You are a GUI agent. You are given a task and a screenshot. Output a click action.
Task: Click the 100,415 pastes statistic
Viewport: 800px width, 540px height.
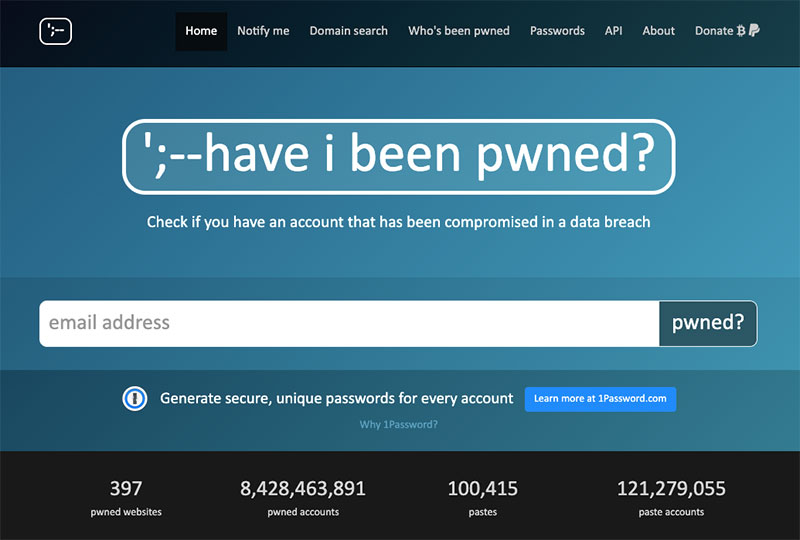[x=483, y=498]
